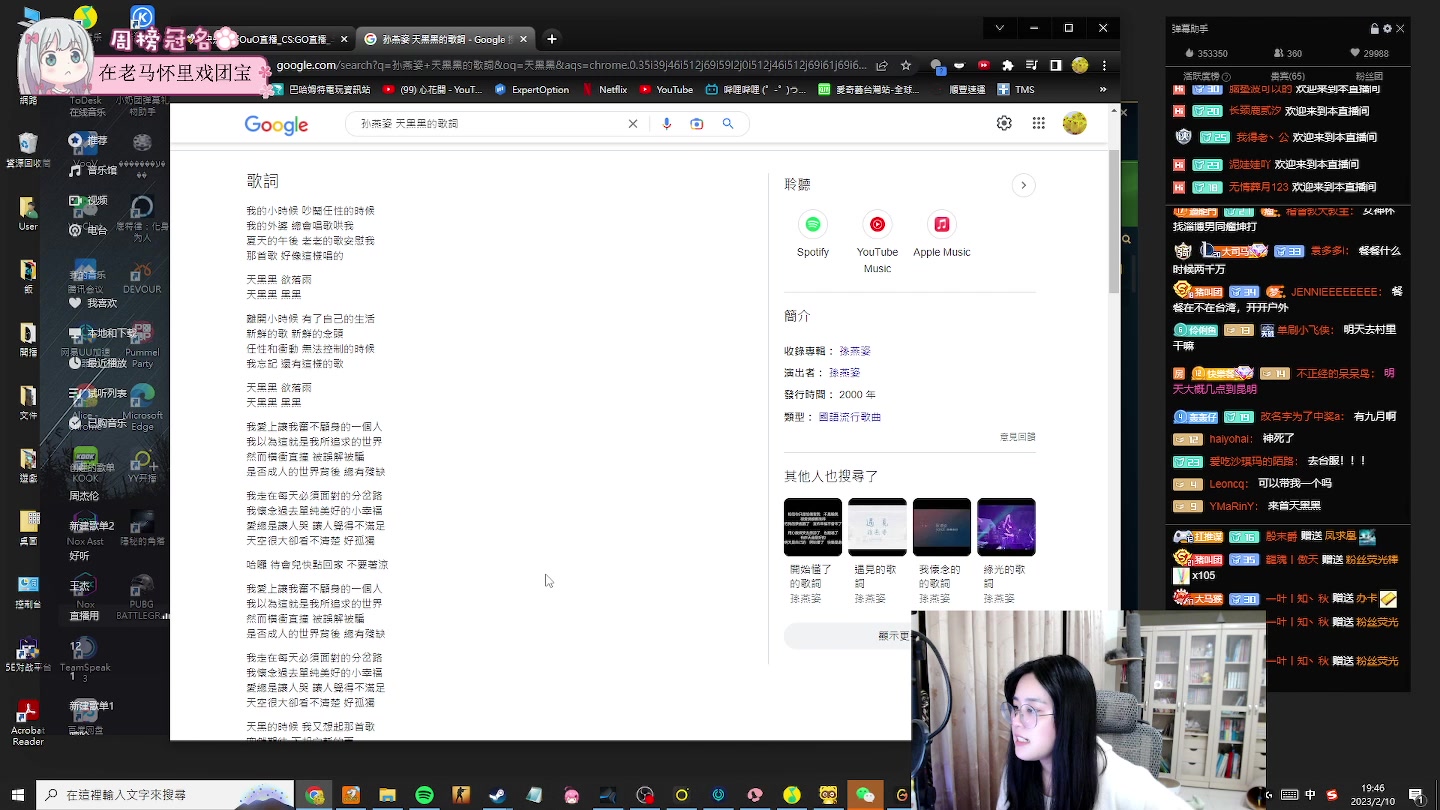
Task: Close the Google search results tab
Action: 523,40
